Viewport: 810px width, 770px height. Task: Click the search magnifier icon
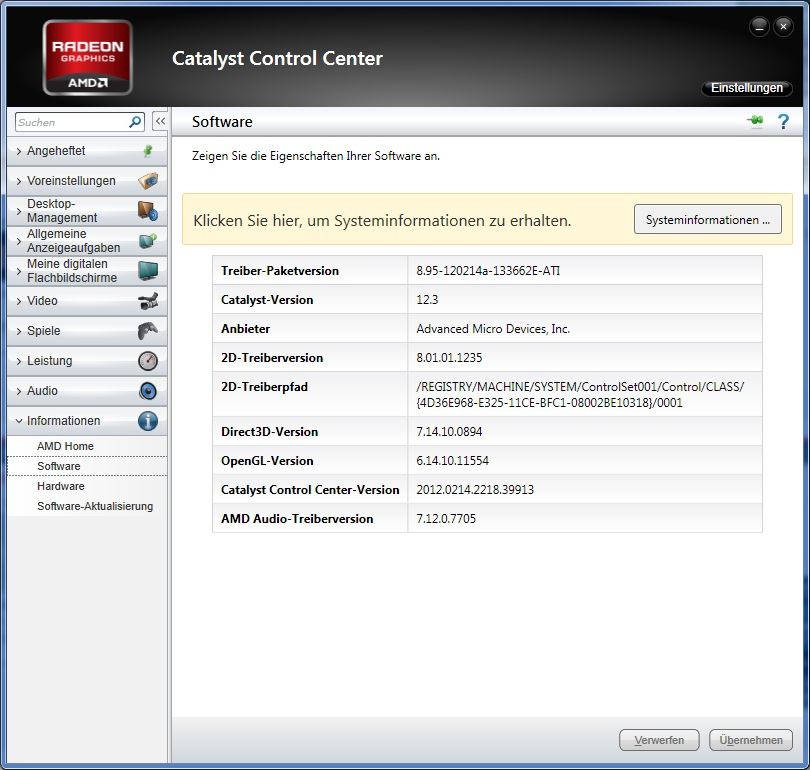135,122
